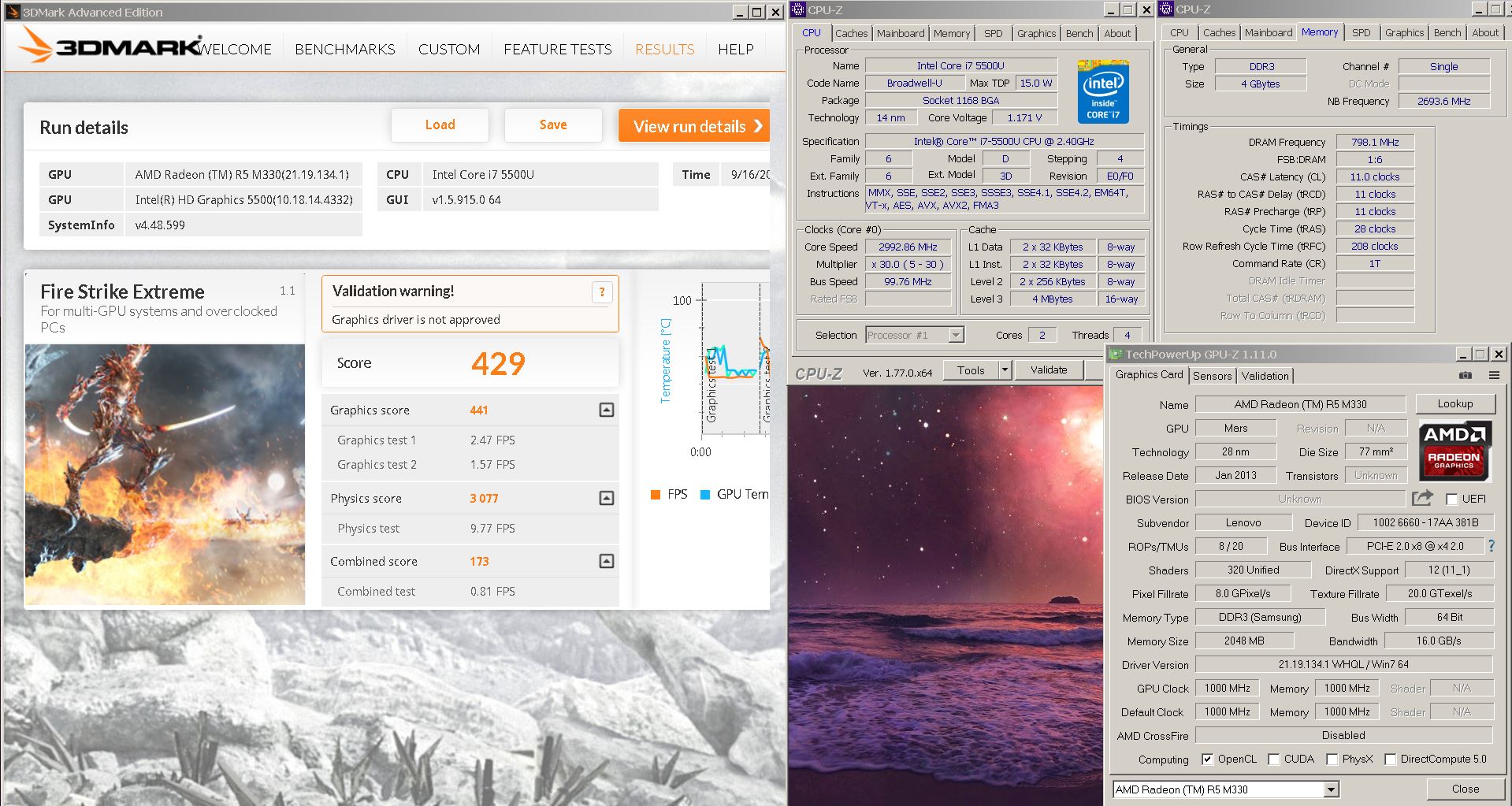Viewport: 1512px width, 806px height.
Task: Open Mainboard tab in right CPU-Z window
Action: [1269, 32]
